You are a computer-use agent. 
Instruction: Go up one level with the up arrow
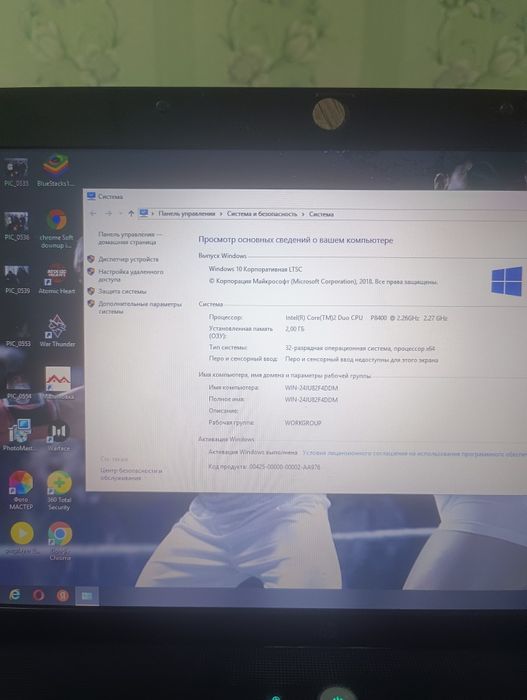131,213
